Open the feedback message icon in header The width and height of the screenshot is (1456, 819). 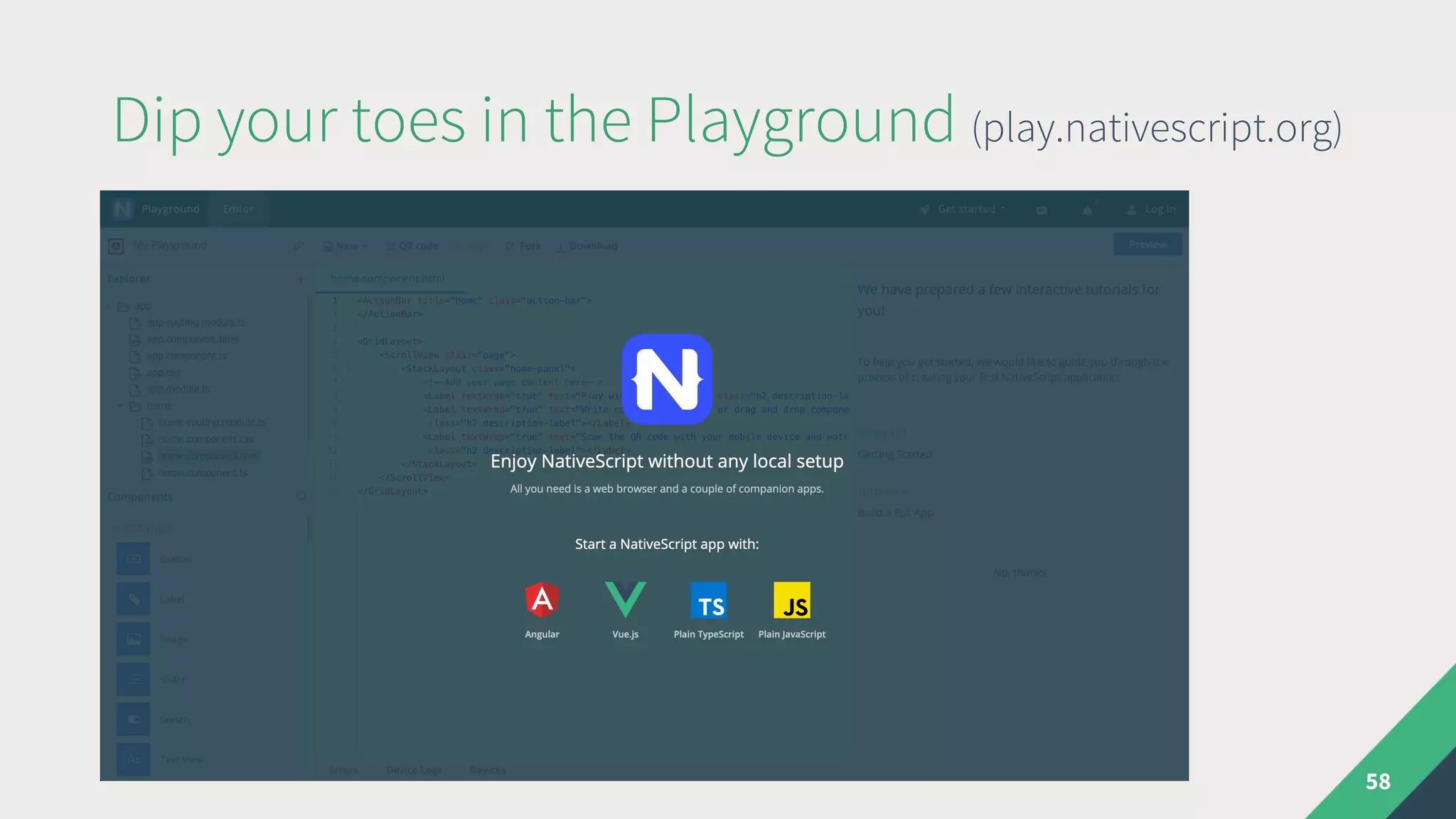(1042, 210)
